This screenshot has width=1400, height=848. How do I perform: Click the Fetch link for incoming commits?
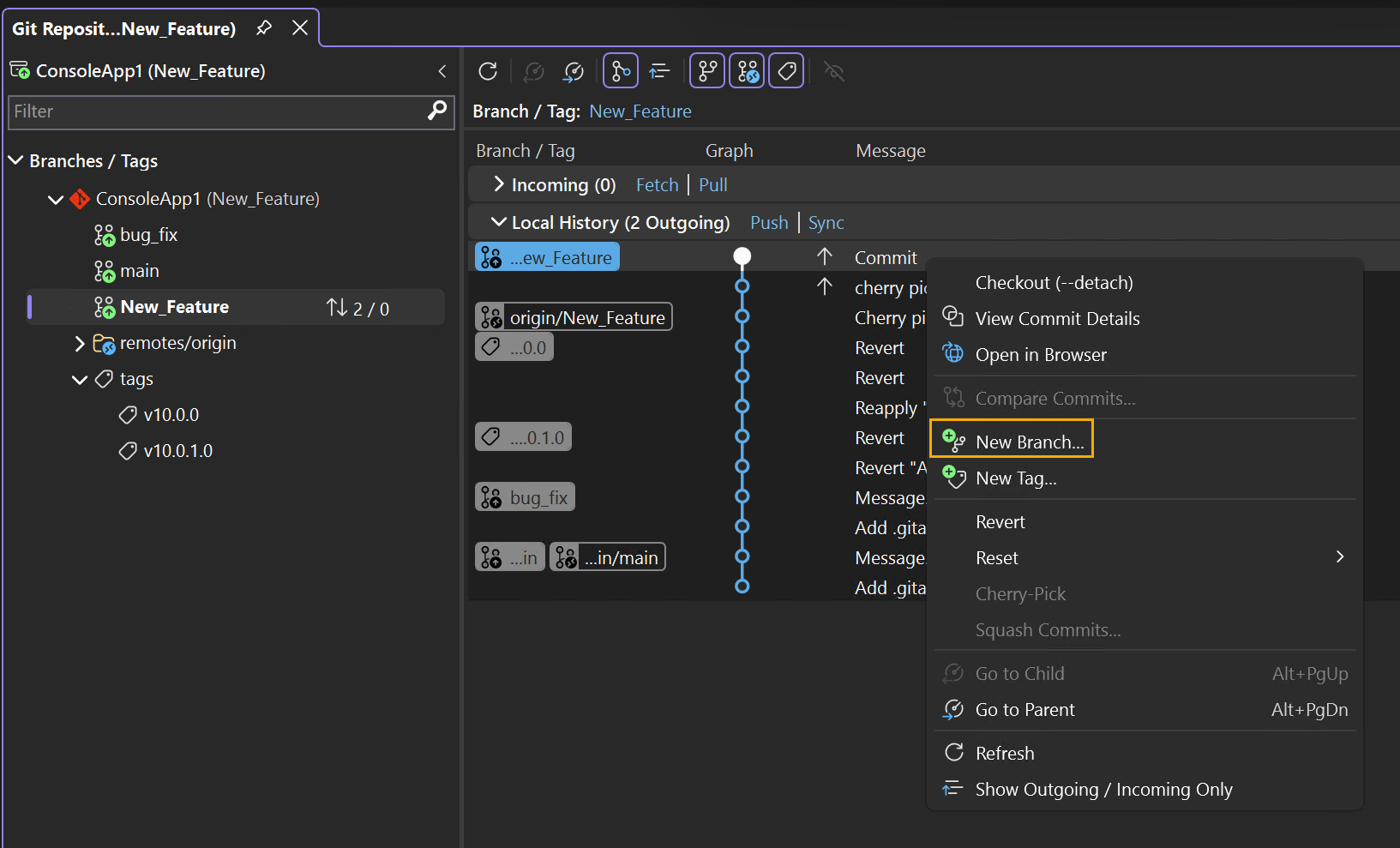click(x=657, y=184)
